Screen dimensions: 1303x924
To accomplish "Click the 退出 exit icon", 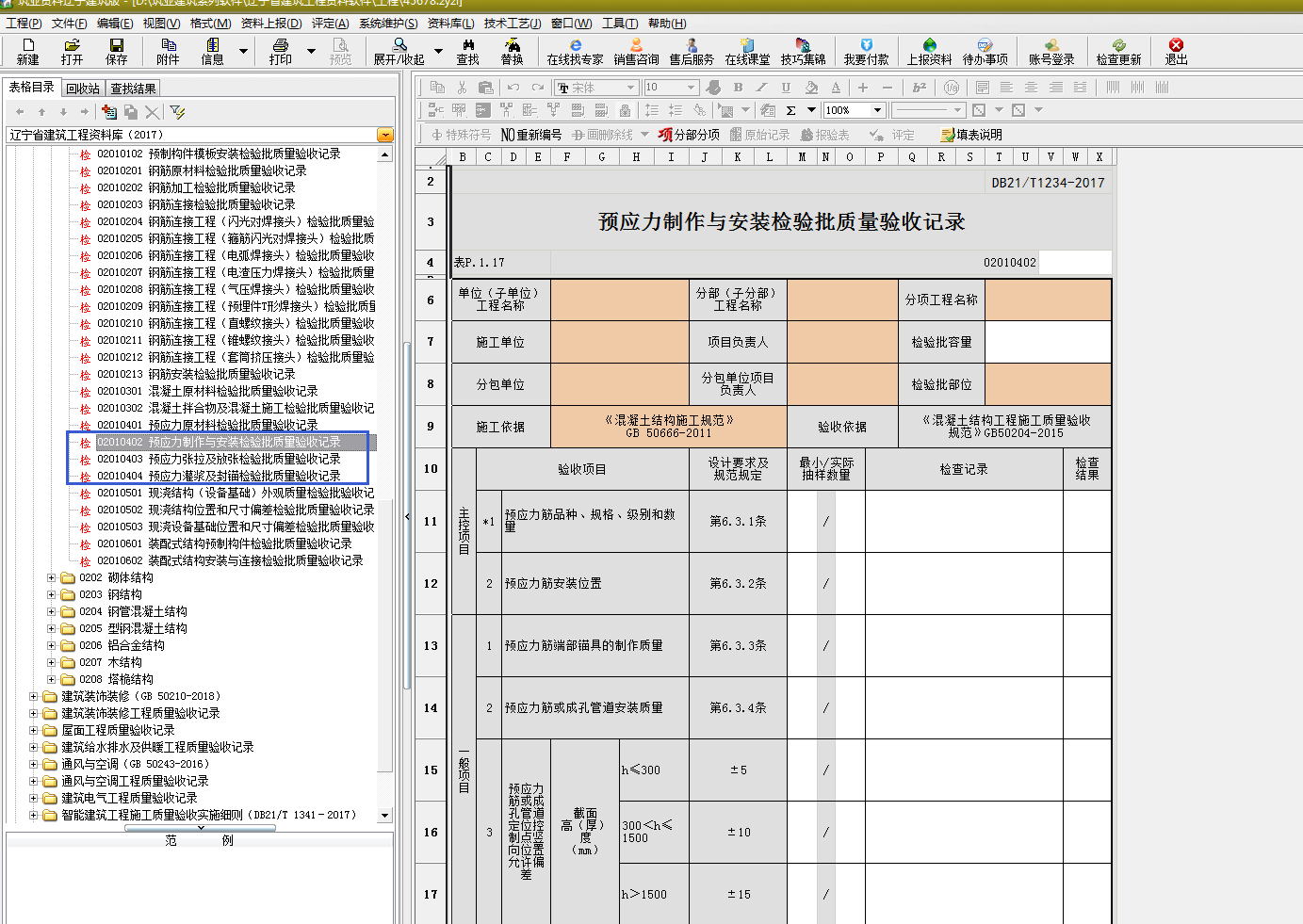I will (x=1176, y=51).
